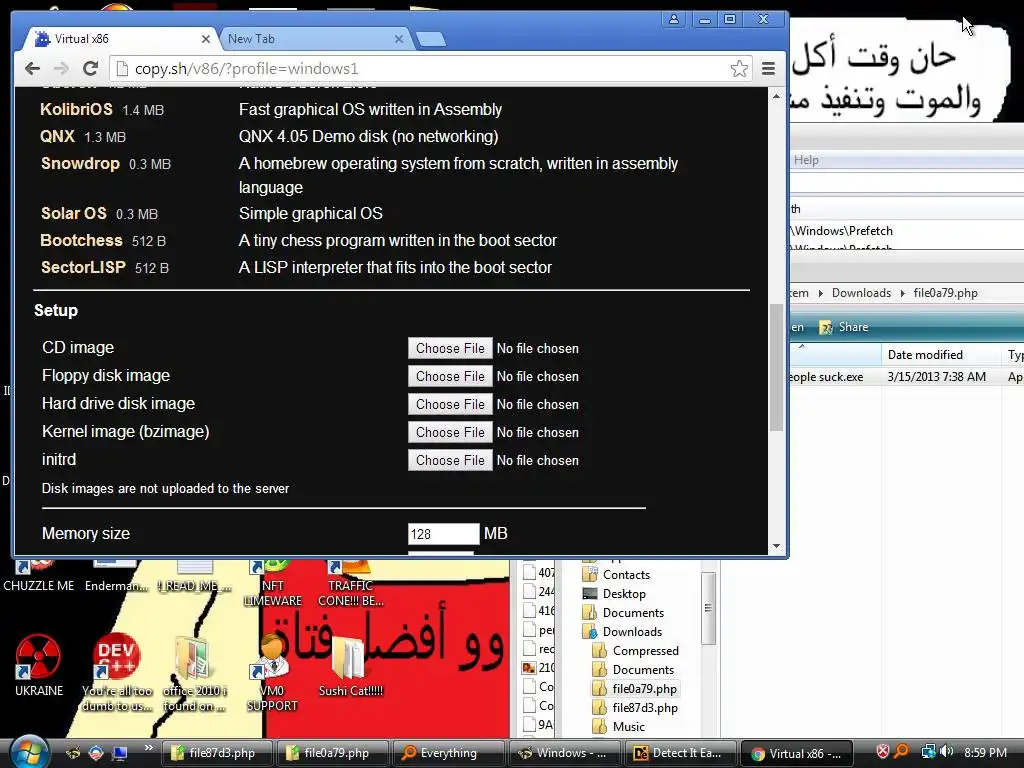Choose a file for initrd
The width and height of the screenshot is (1024, 768).
(x=450, y=460)
